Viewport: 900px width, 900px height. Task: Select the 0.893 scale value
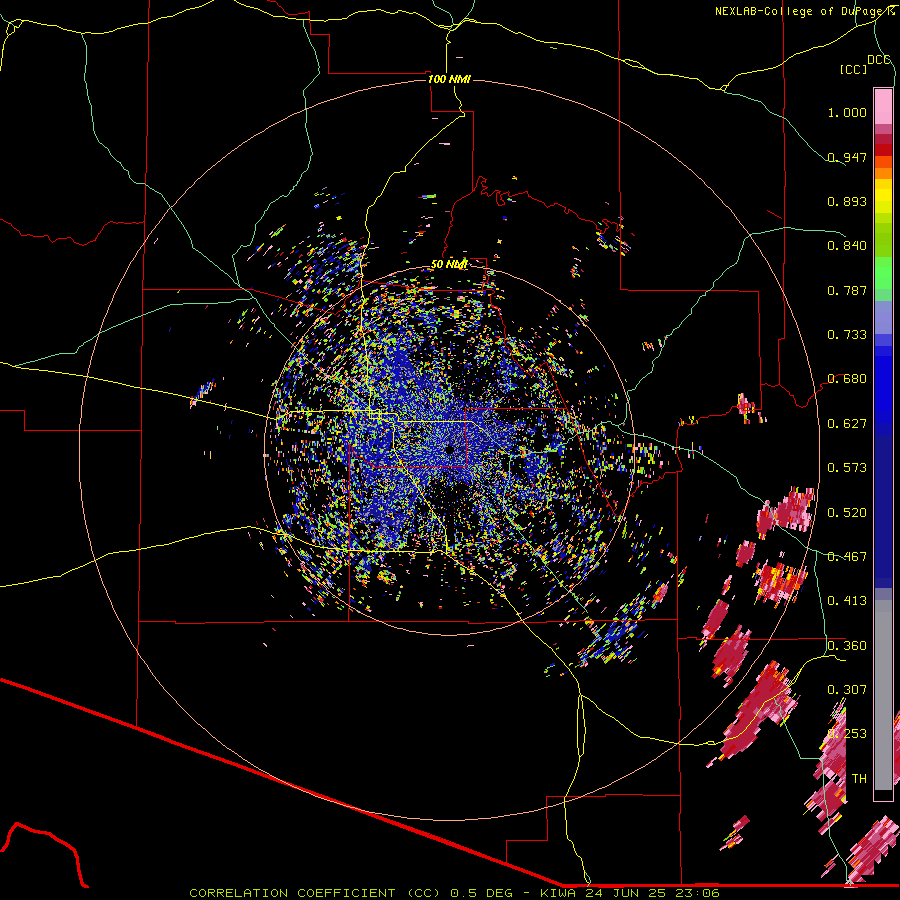tap(847, 201)
